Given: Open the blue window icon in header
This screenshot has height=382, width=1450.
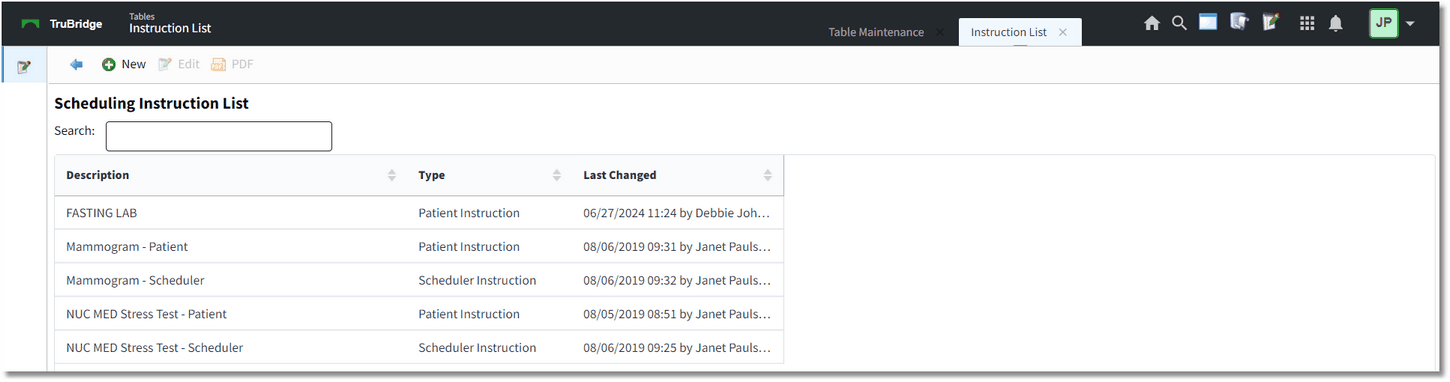Looking at the screenshot, I should tap(1208, 22).
